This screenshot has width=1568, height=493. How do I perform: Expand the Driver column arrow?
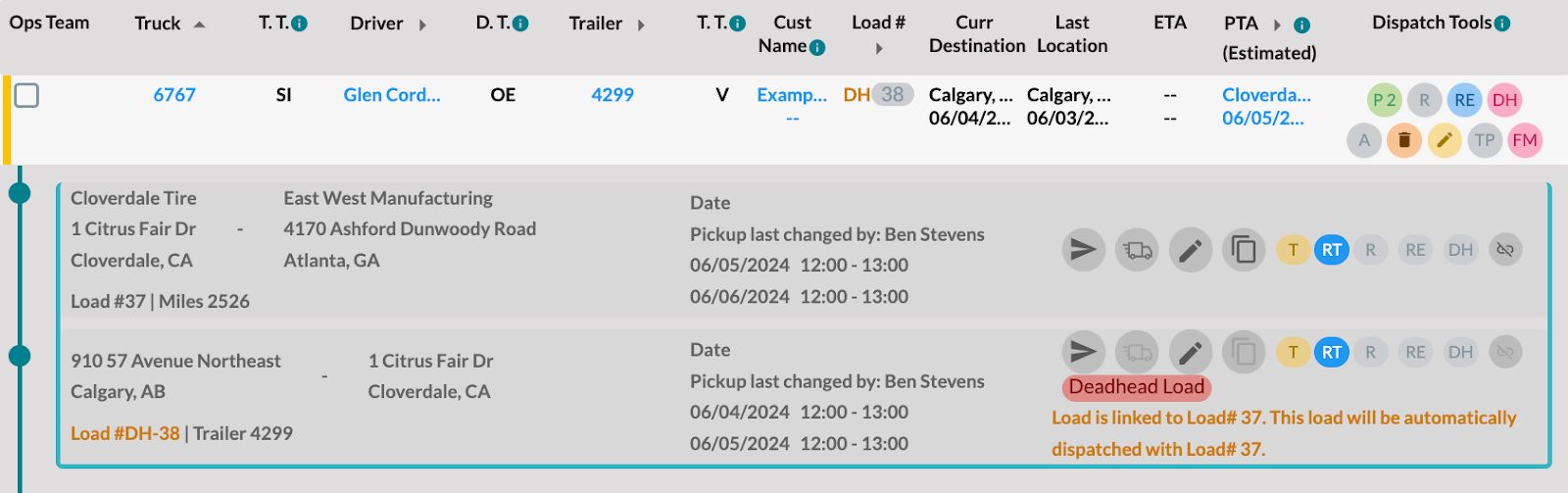422,25
